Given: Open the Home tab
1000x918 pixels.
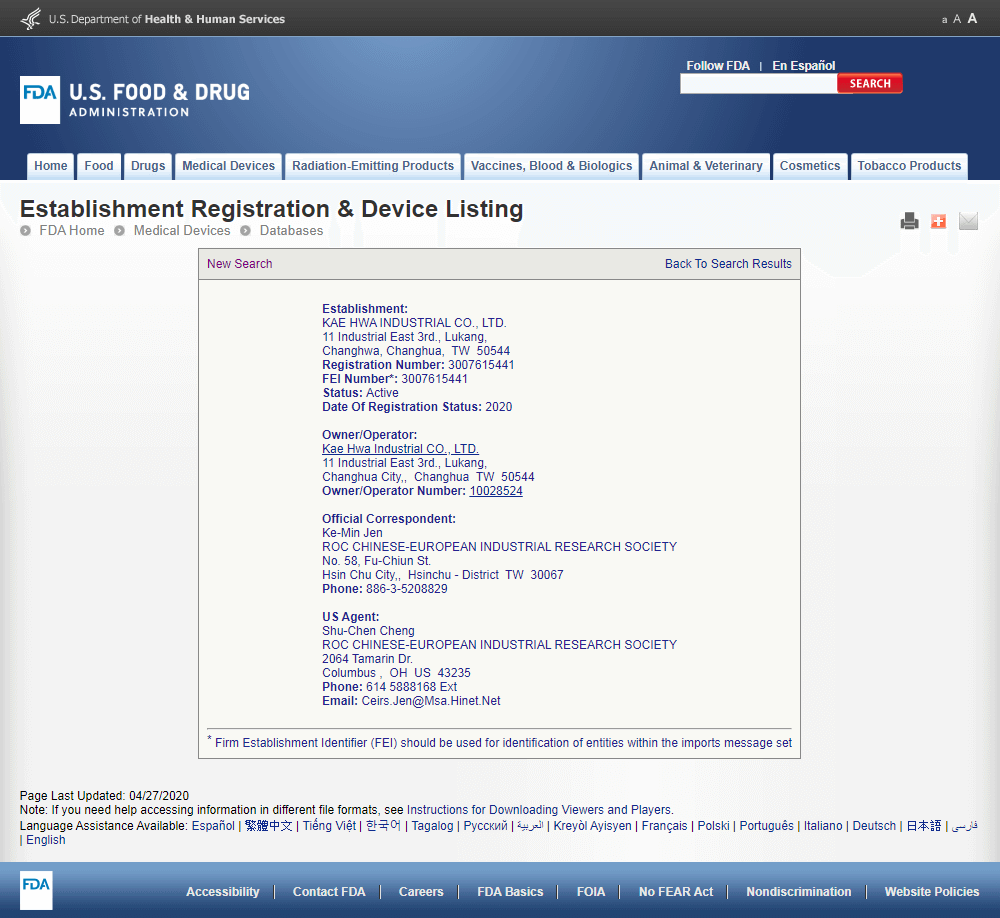Looking at the screenshot, I should pos(51,166).
